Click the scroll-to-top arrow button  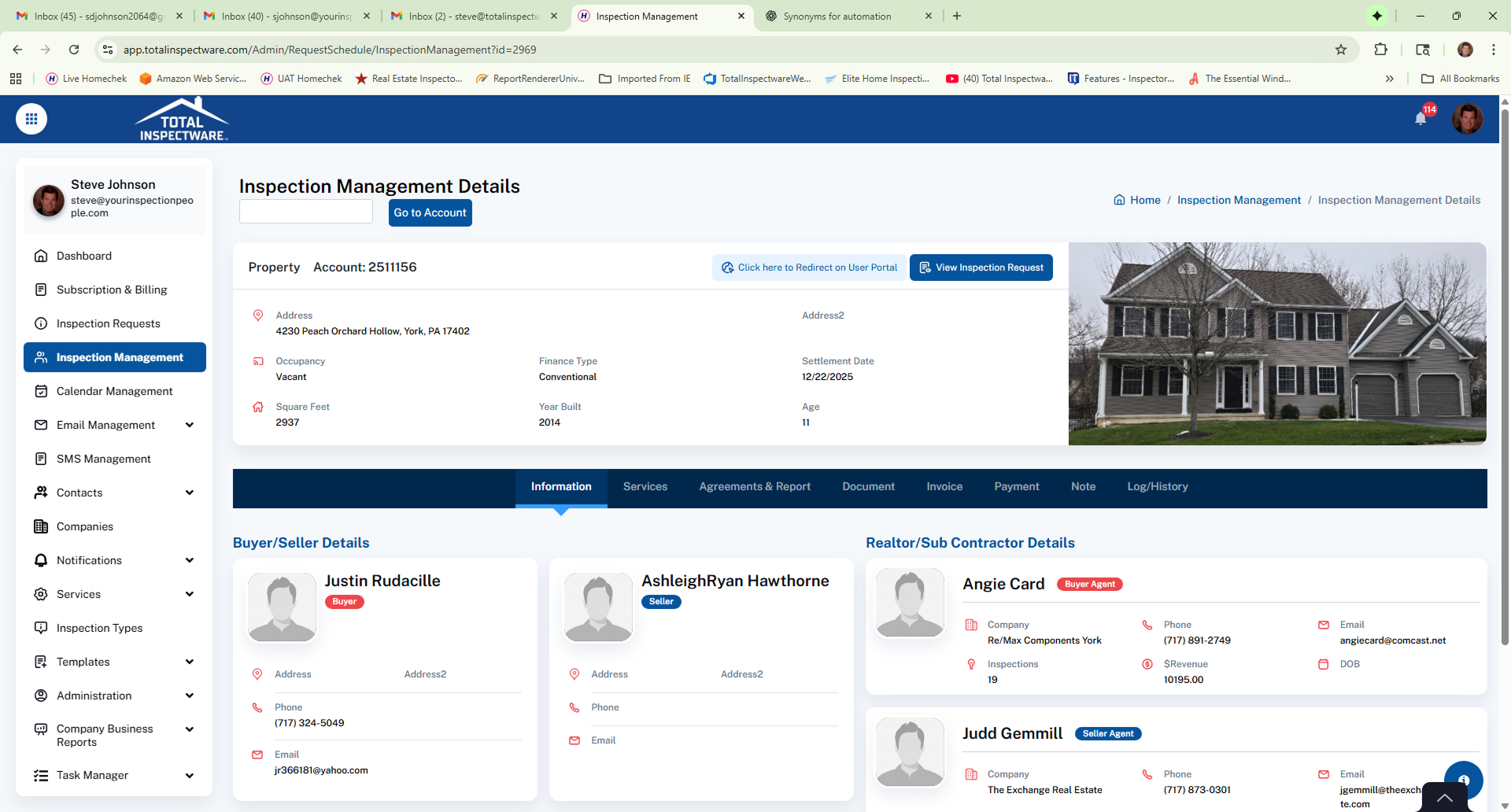pyautogui.click(x=1445, y=798)
